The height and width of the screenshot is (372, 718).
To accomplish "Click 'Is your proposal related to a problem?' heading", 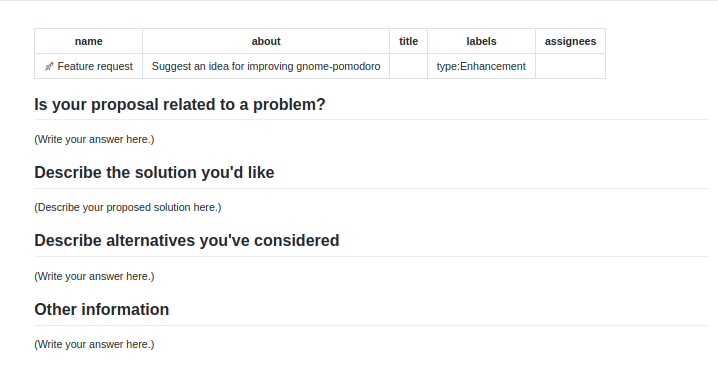I will coord(180,104).
